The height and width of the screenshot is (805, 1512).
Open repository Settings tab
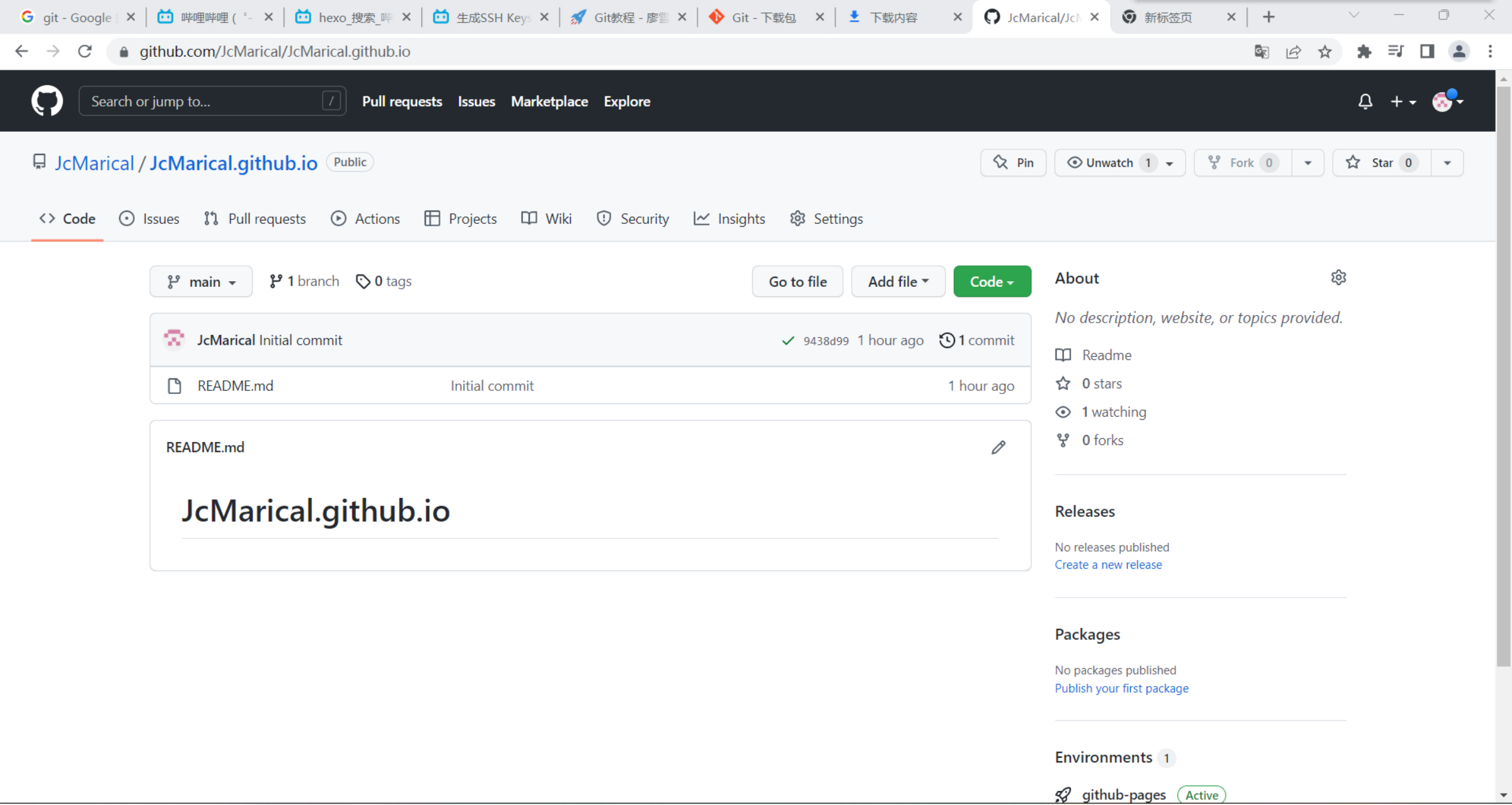point(827,219)
